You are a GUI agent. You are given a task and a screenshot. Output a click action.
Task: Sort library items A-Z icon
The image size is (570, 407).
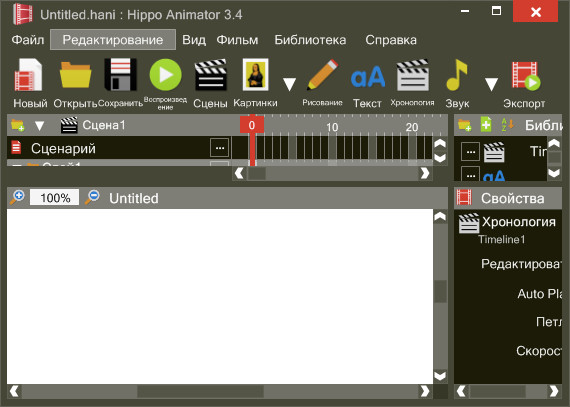point(507,125)
